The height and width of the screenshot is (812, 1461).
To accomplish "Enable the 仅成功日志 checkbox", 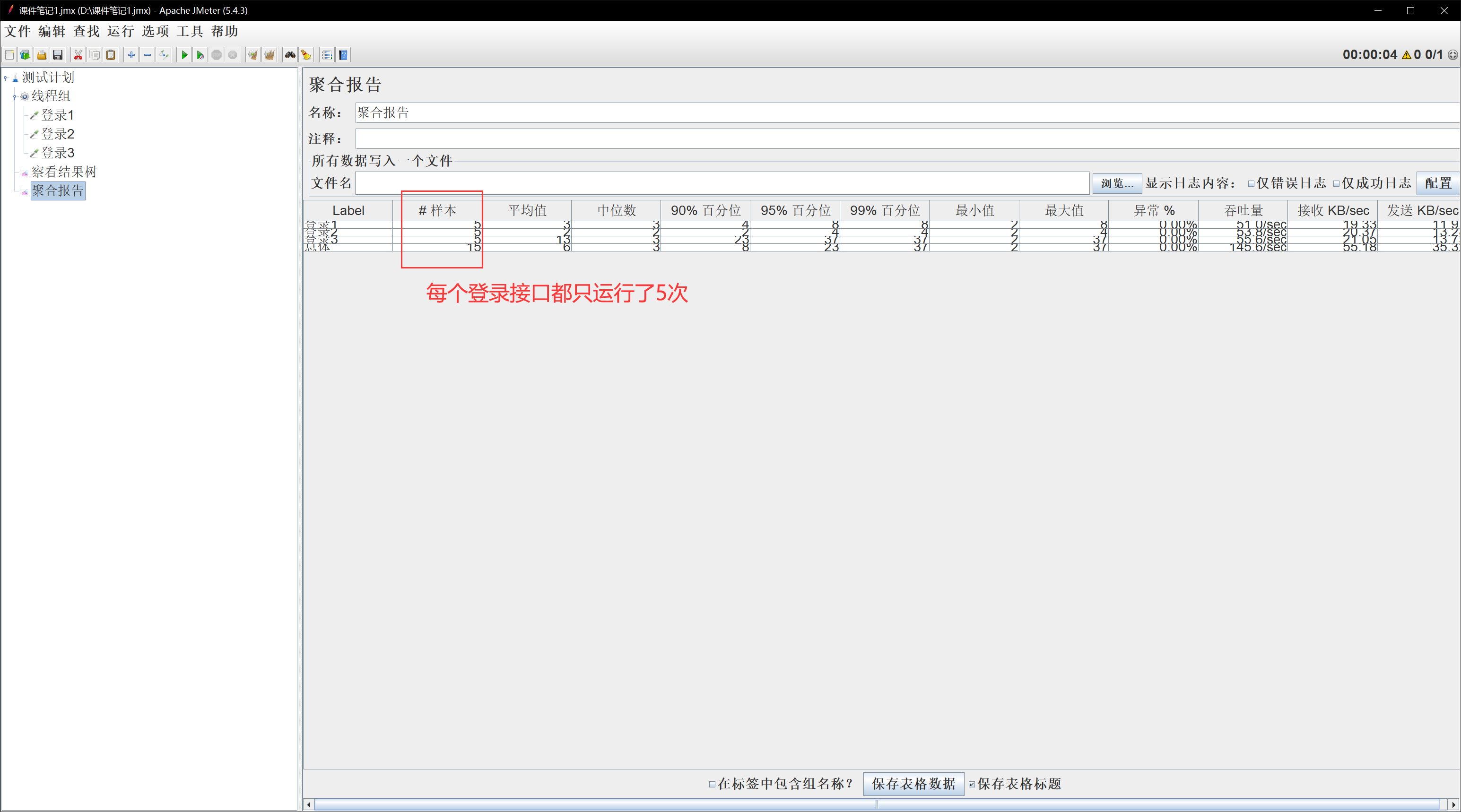I will pos(1336,184).
